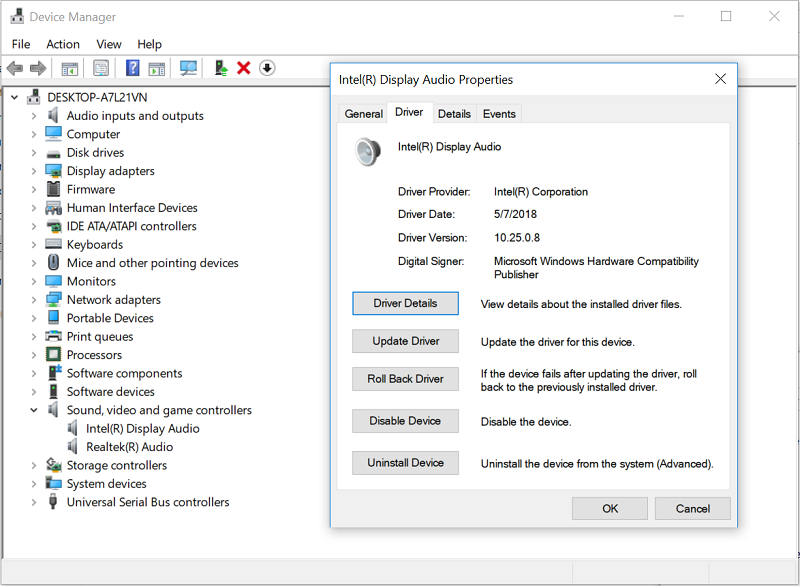800x586 pixels.
Task: Click the Audio inputs and outputs speaker icon
Action: [x=53, y=115]
